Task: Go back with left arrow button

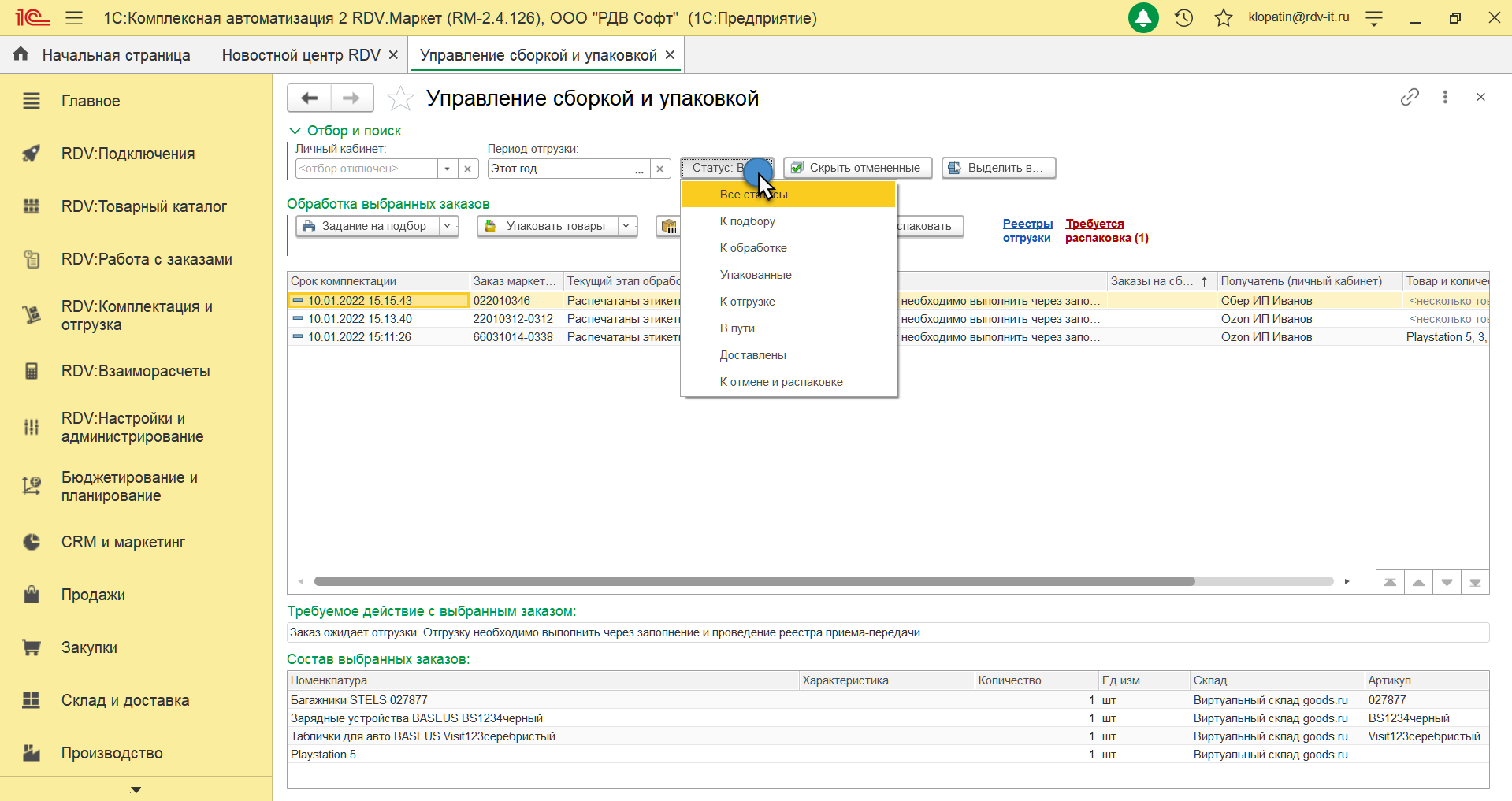Action: coord(309,98)
